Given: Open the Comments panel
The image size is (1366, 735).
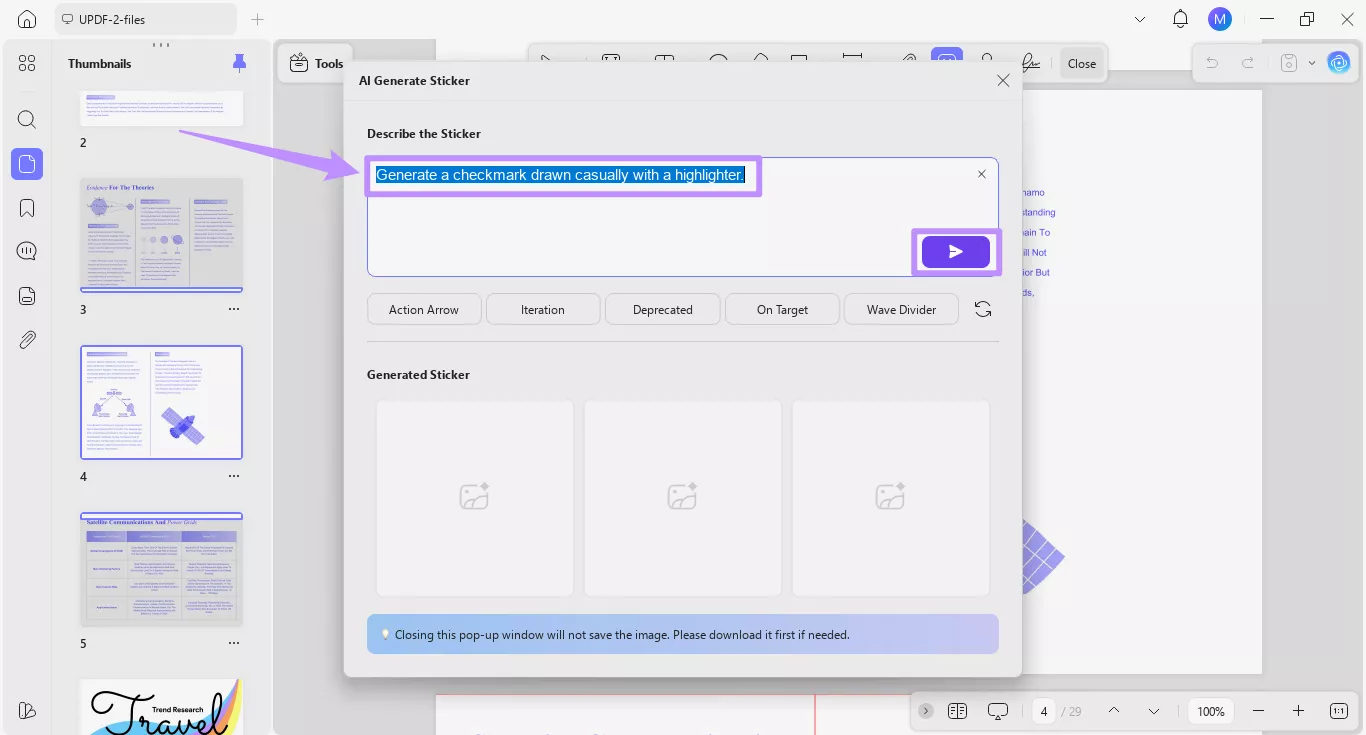Looking at the screenshot, I should [27, 251].
